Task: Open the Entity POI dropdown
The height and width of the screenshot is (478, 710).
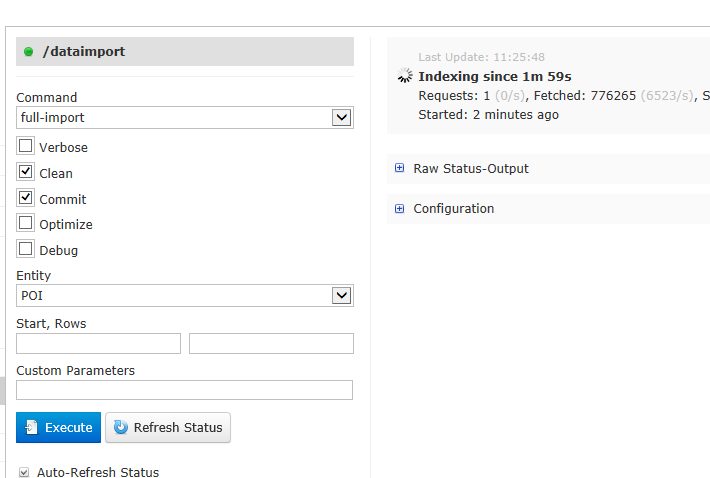Action: pos(185,296)
